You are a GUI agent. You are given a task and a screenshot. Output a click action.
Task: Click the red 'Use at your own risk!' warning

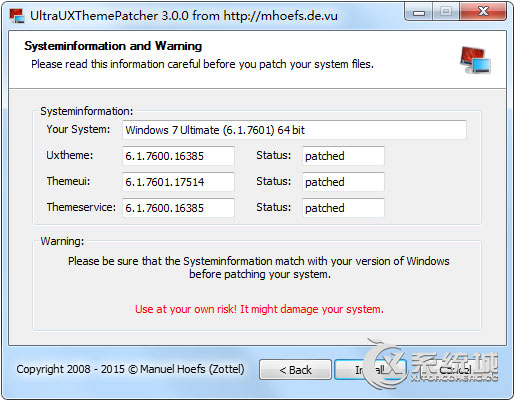pyautogui.click(x=259, y=309)
